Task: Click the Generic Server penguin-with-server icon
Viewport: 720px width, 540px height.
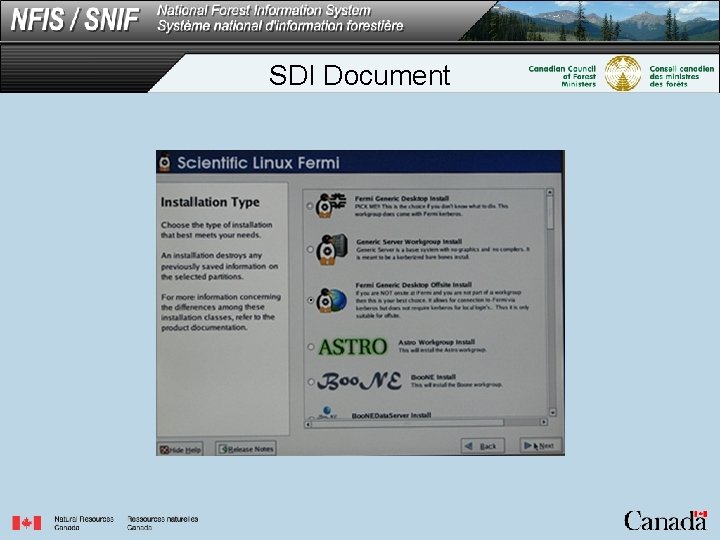Action: (332, 249)
